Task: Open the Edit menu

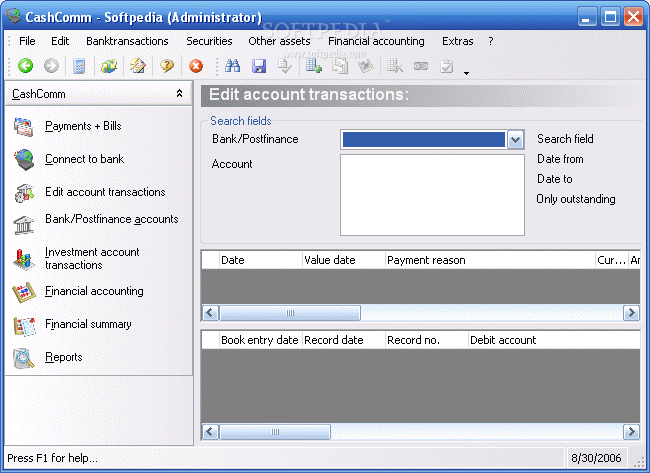Action: click(x=60, y=41)
